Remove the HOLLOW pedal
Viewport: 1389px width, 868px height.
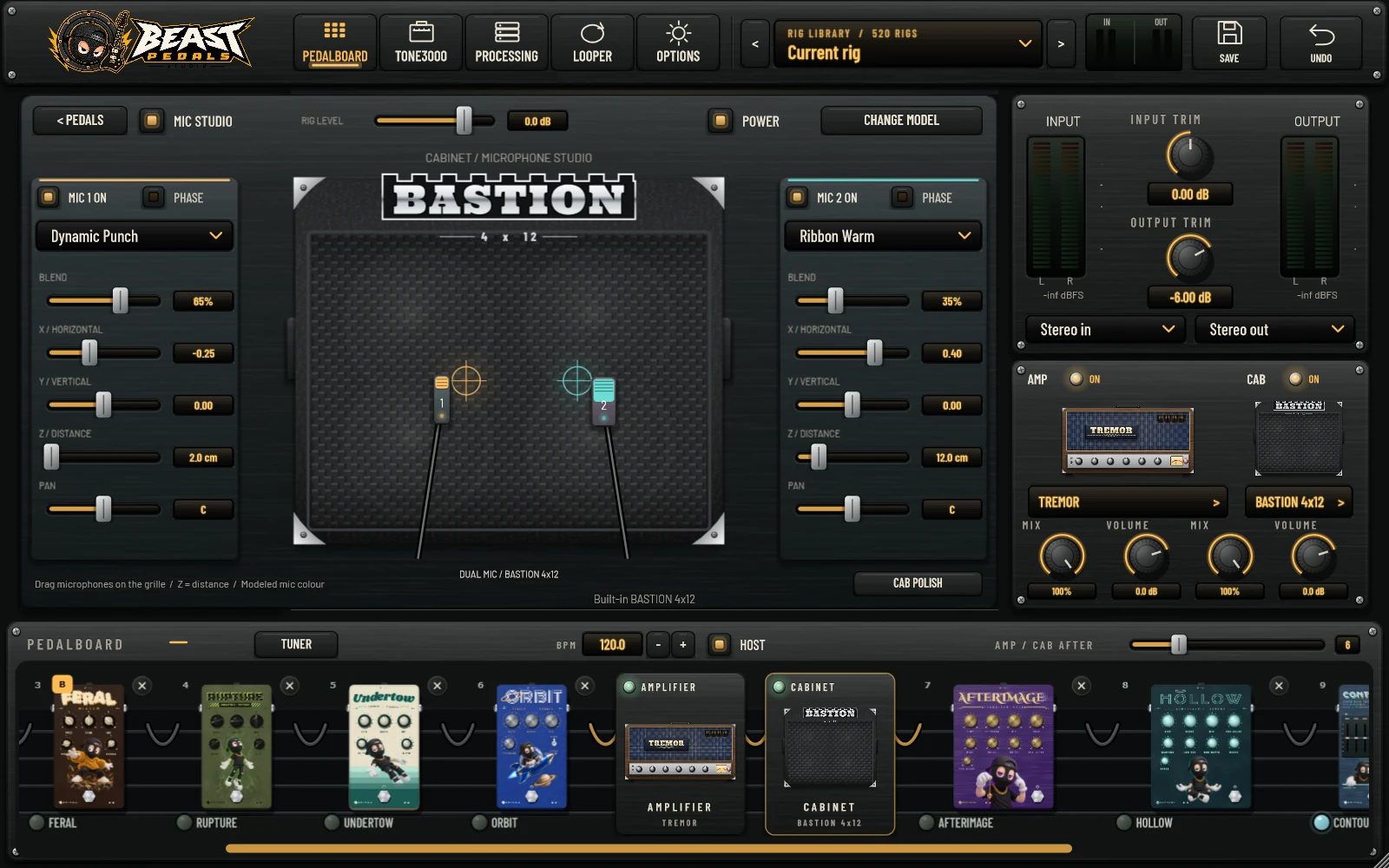(x=1279, y=686)
